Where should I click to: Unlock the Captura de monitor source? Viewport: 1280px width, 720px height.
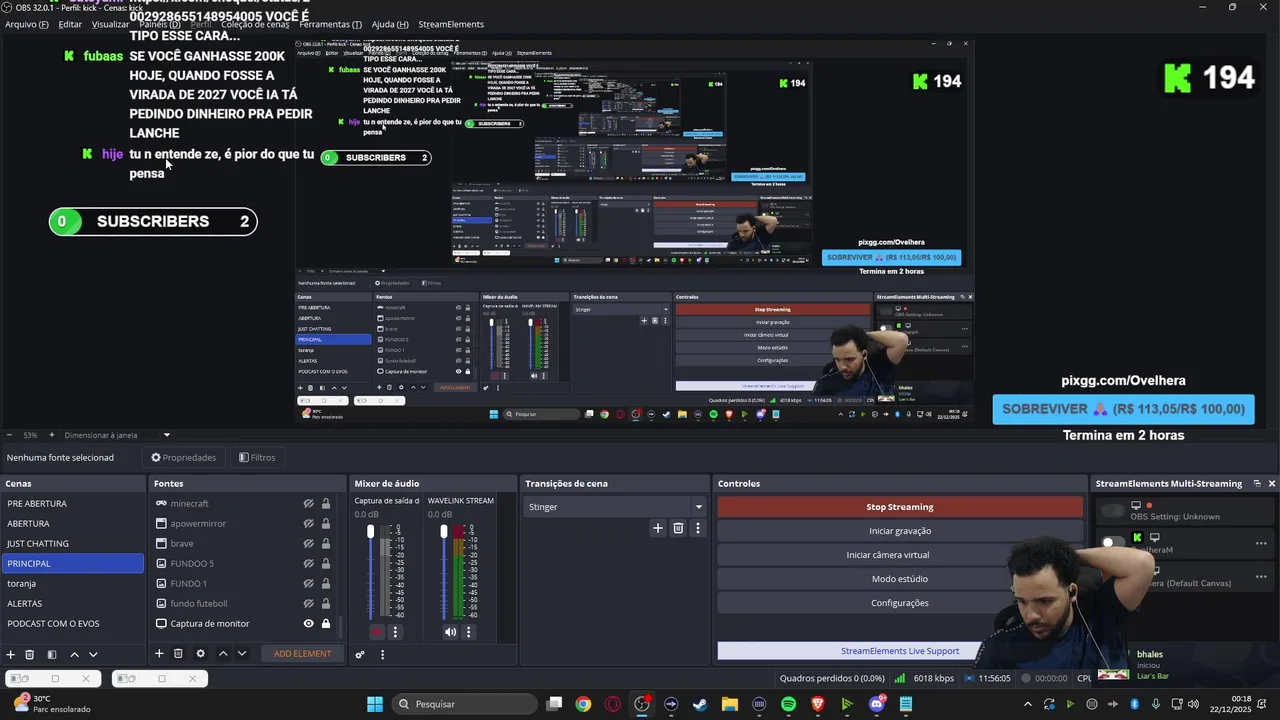[325, 624]
